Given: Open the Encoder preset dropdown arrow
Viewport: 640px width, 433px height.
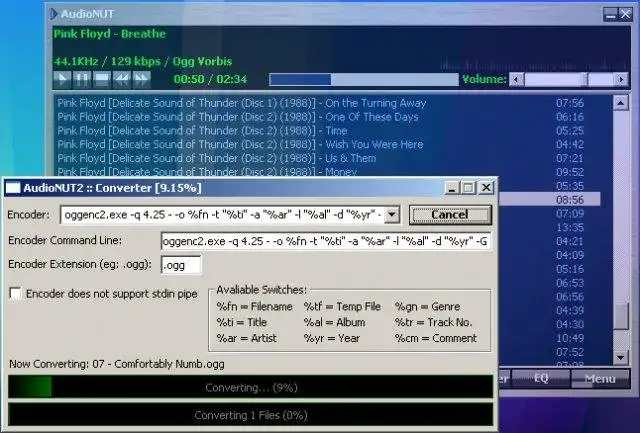Looking at the screenshot, I should (392, 215).
